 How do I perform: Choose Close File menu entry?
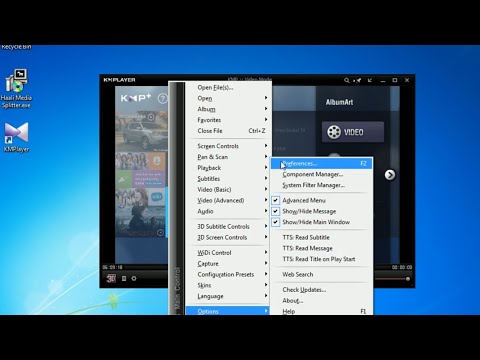point(229,131)
